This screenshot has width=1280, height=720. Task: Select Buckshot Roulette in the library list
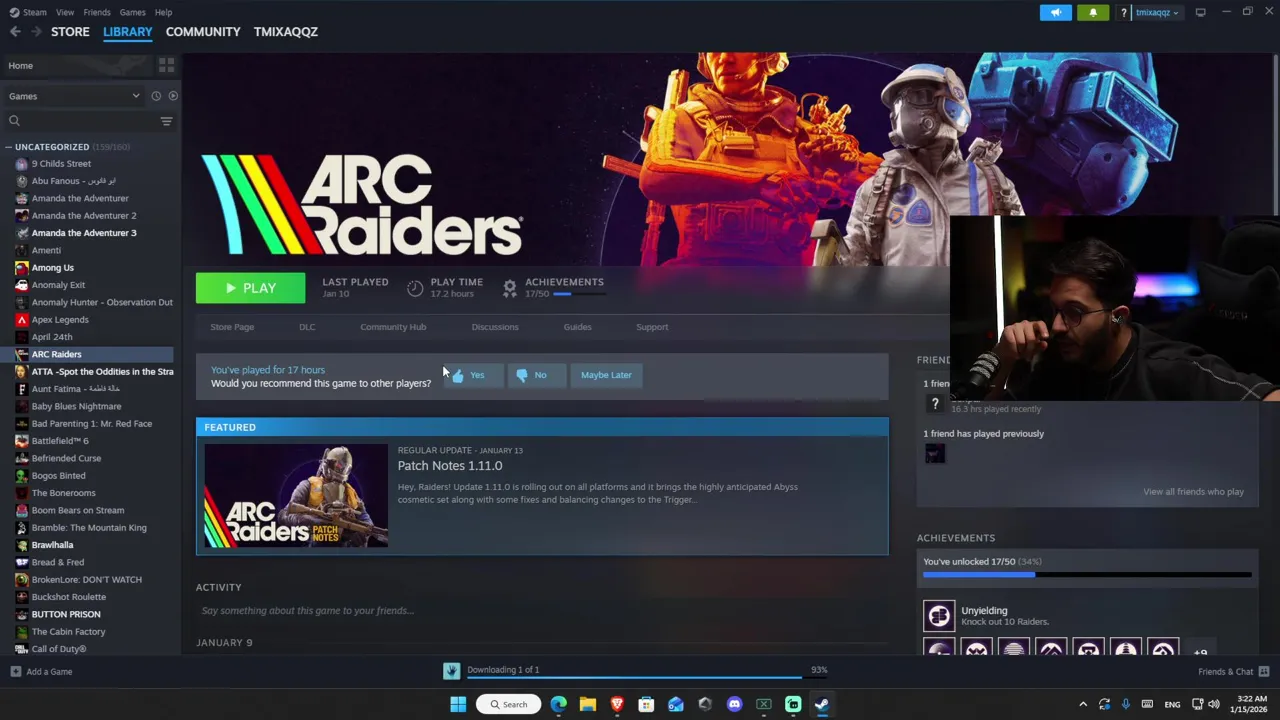click(x=68, y=597)
